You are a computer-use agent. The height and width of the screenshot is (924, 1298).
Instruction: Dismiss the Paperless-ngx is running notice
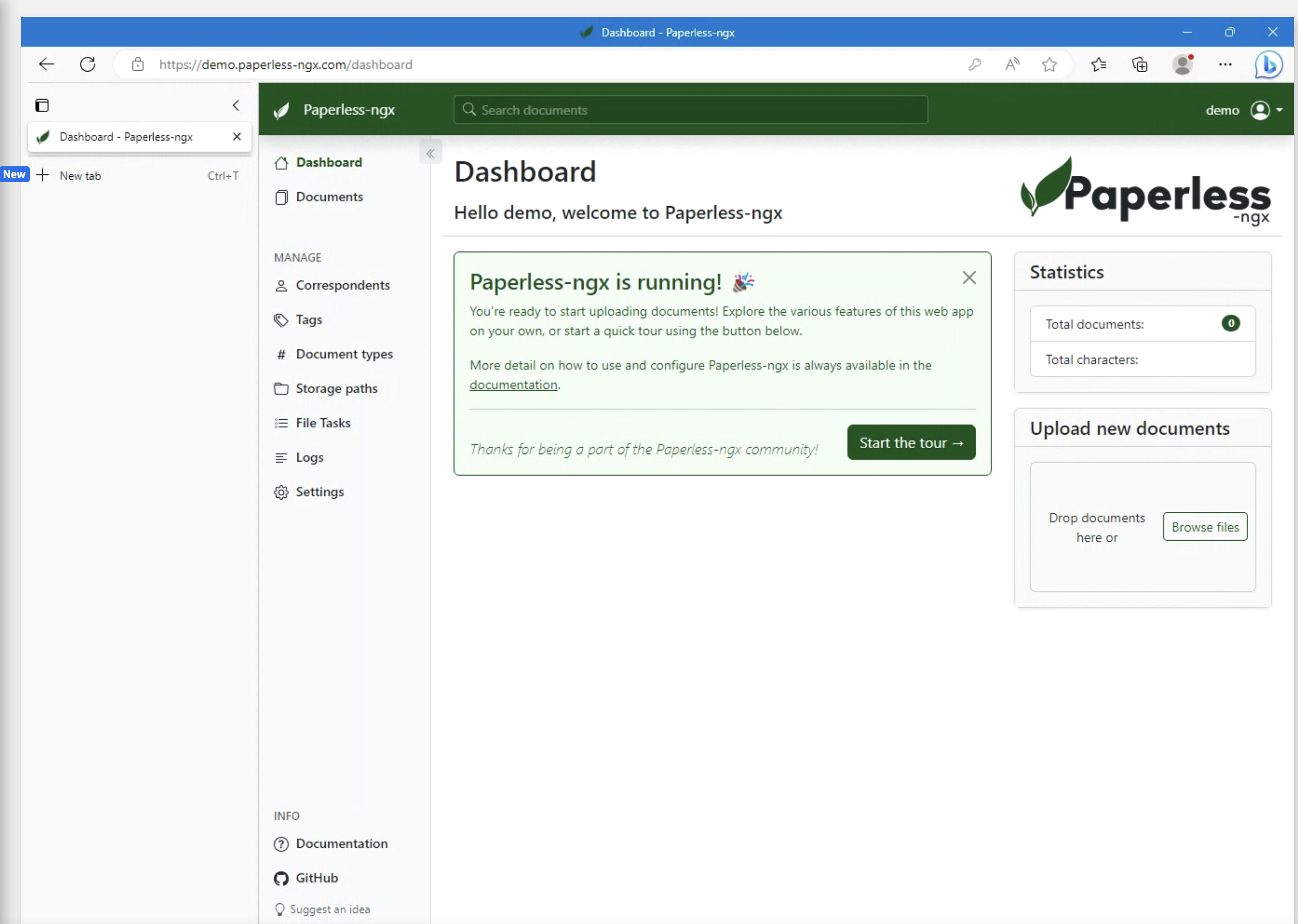click(x=969, y=278)
